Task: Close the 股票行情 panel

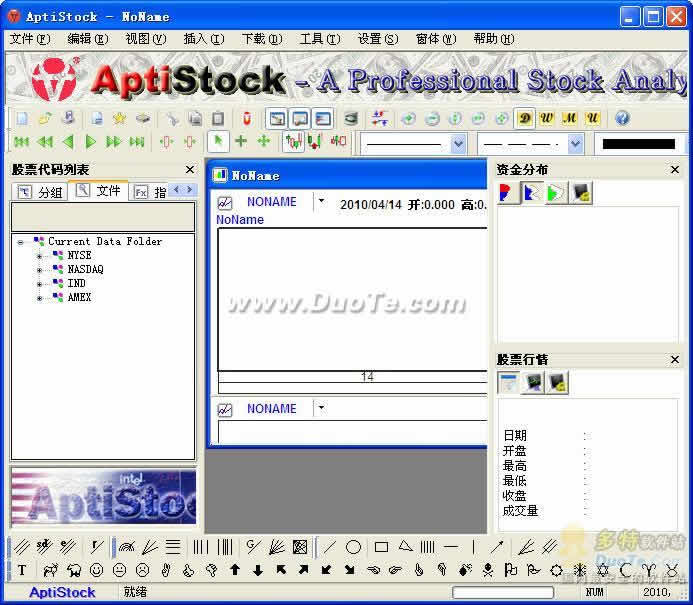Action: pos(675,359)
